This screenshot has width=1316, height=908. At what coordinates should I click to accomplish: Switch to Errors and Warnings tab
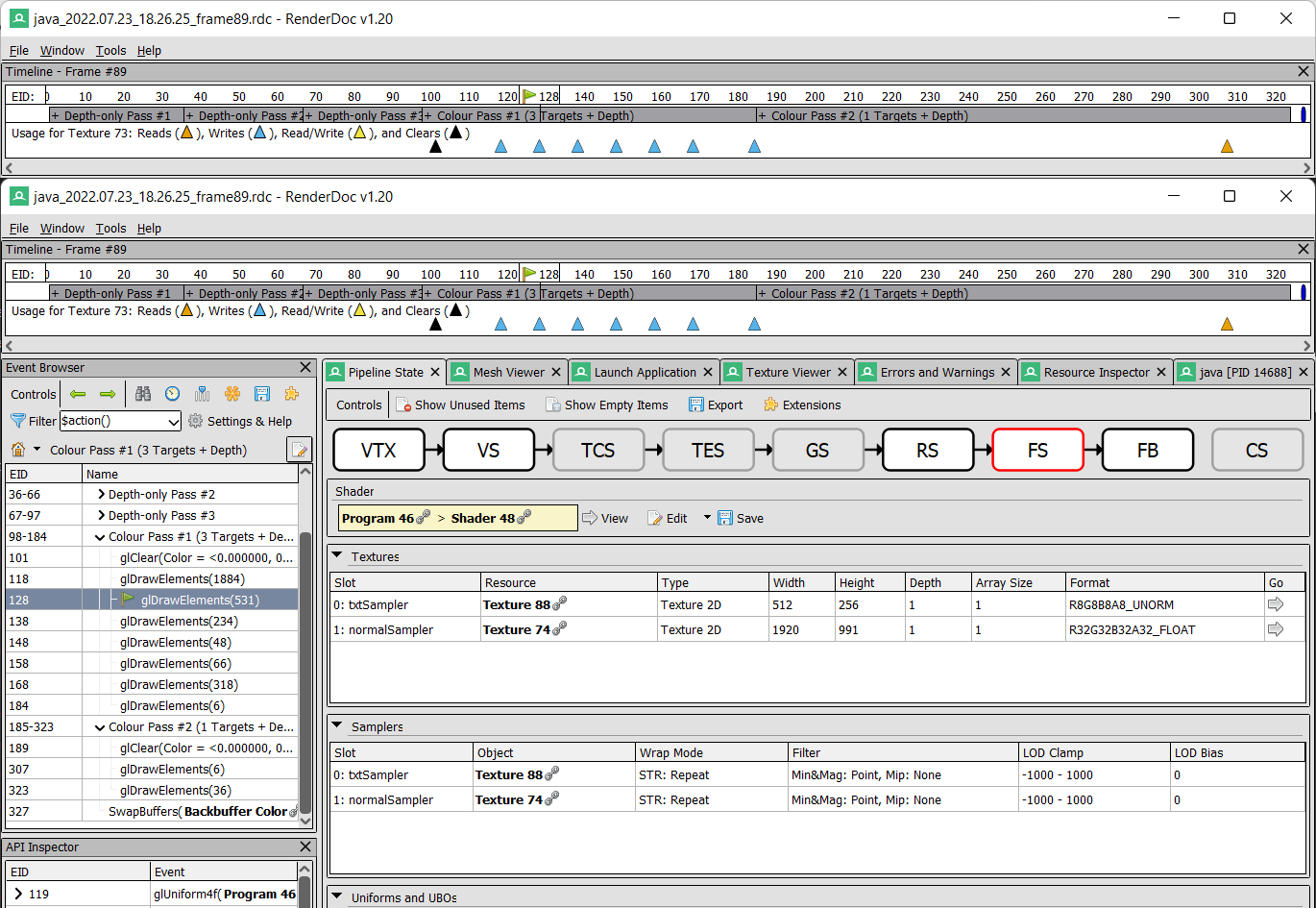point(938,372)
